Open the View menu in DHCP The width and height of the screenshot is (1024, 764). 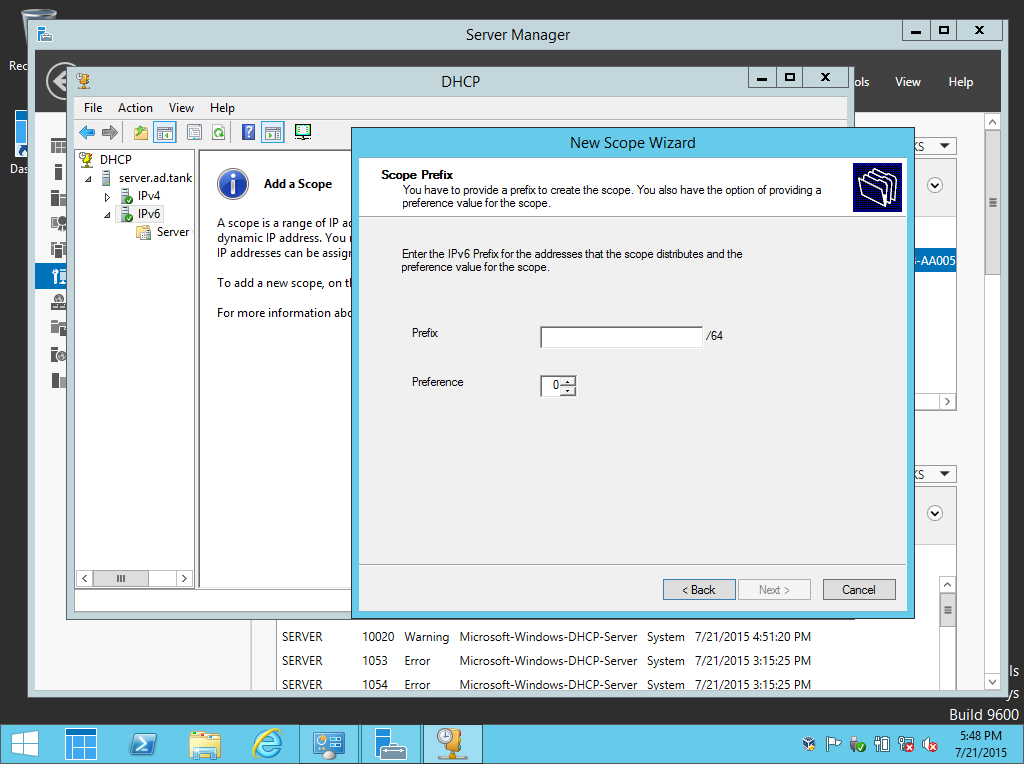point(181,107)
